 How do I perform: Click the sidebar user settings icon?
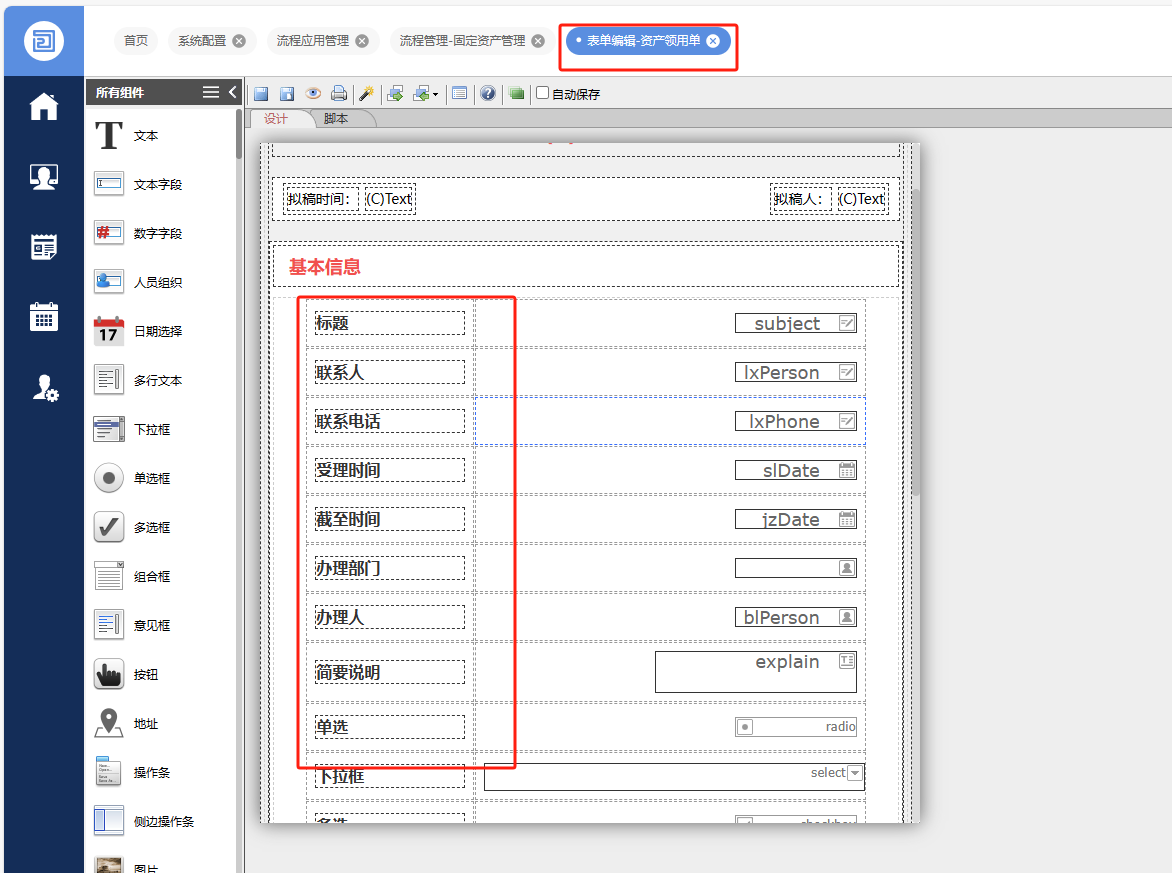(x=46, y=388)
